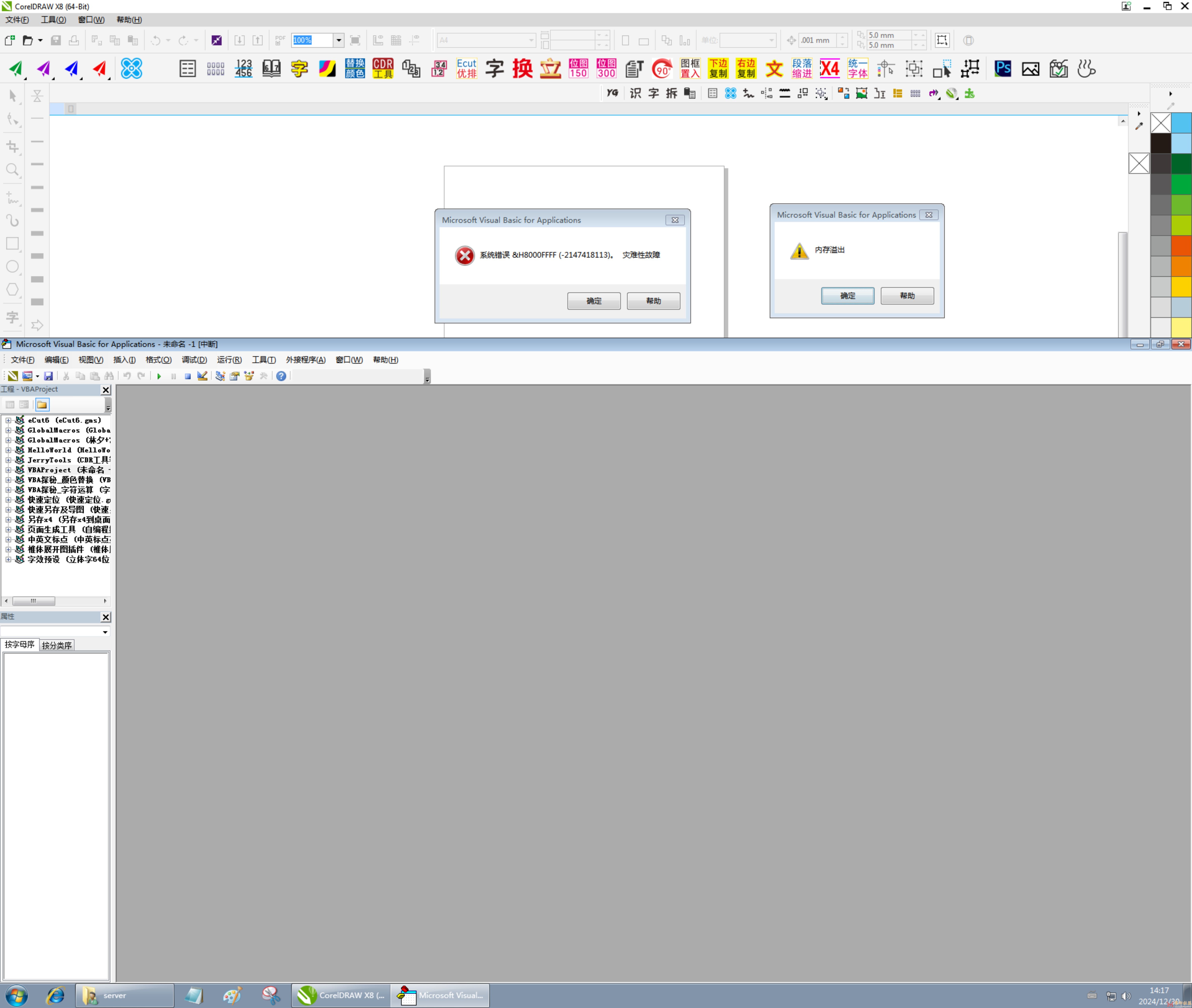Screen dimensions: 1192x1008
Task: Open VBA 外接程序(A) menu
Action: [306, 360]
